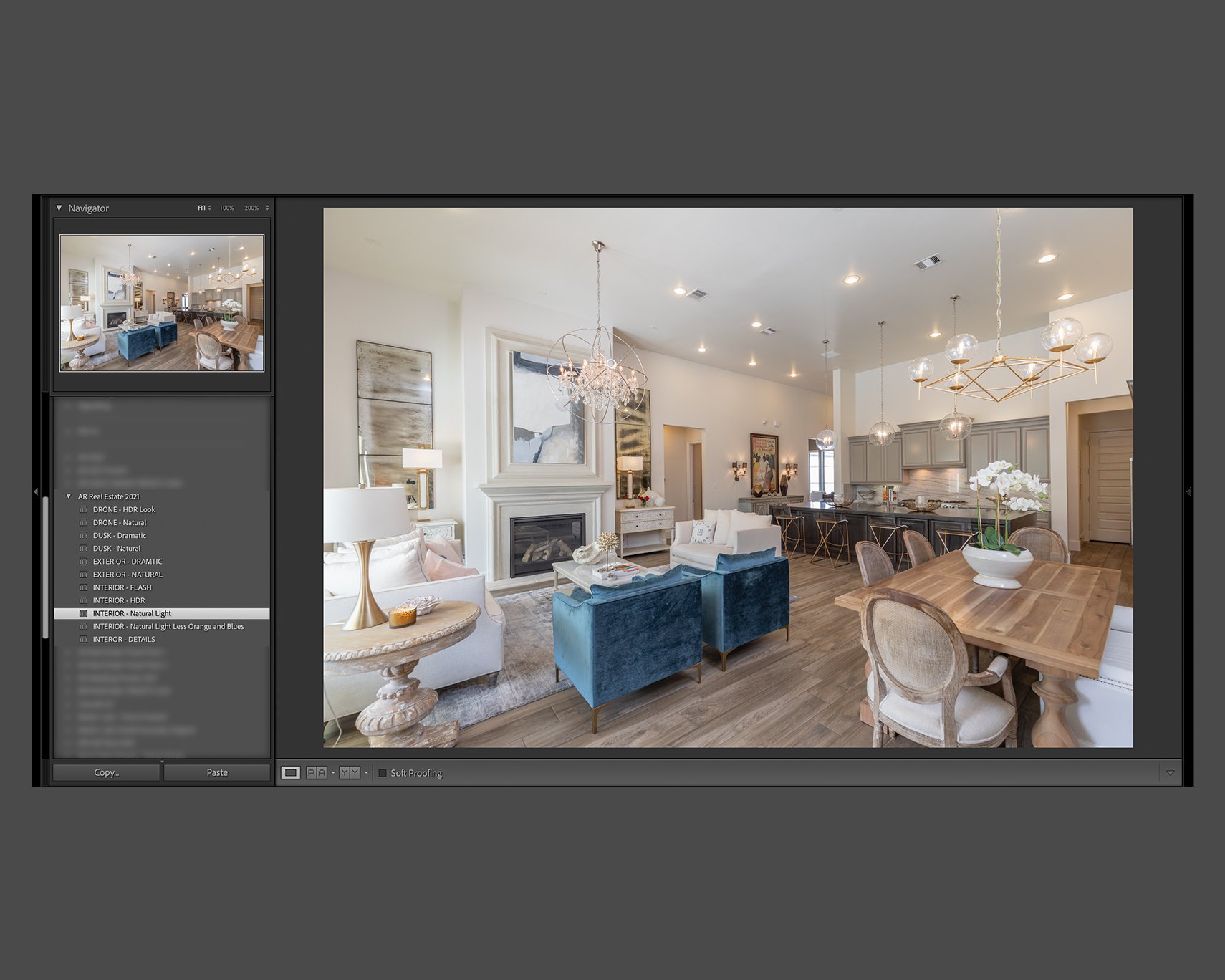Open Reference view R|A icon
Screen dimensions: 1225x980
317,772
